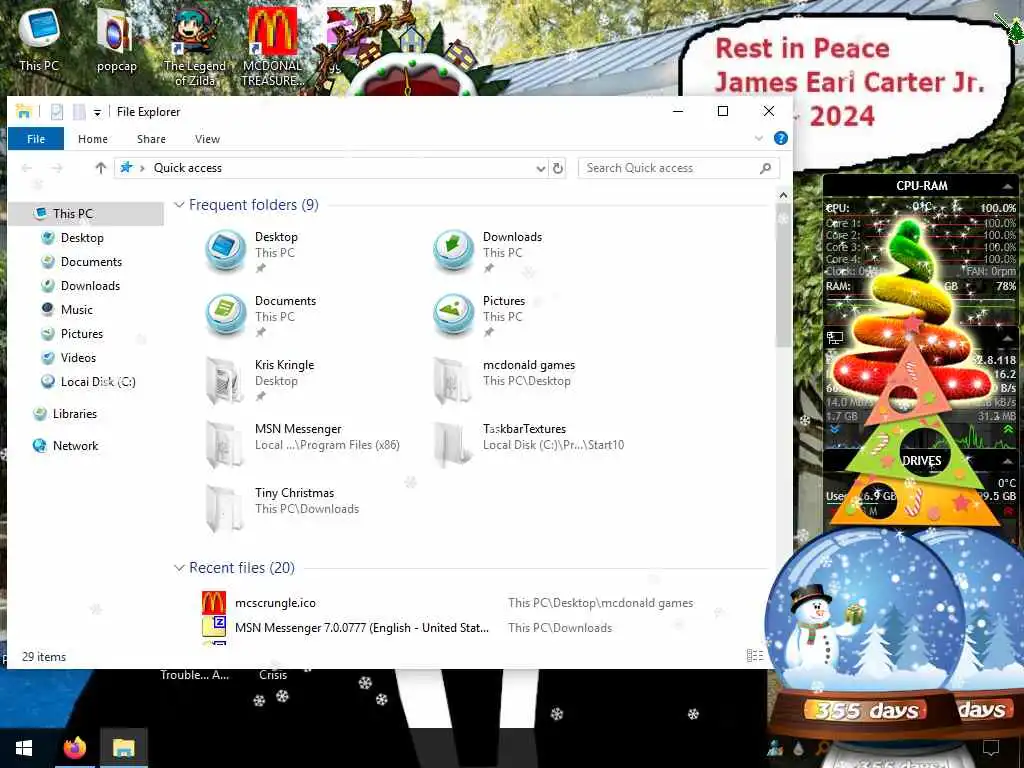
Task: Select Local Disk (C:) in navigation pane
Action: [x=97, y=381]
